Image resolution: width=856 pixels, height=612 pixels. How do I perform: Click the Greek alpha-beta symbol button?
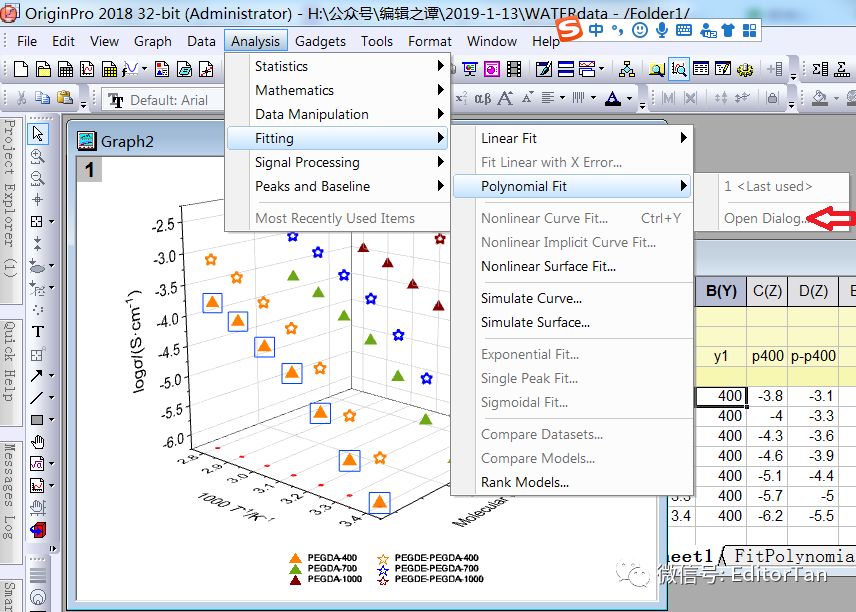tap(483, 98)
